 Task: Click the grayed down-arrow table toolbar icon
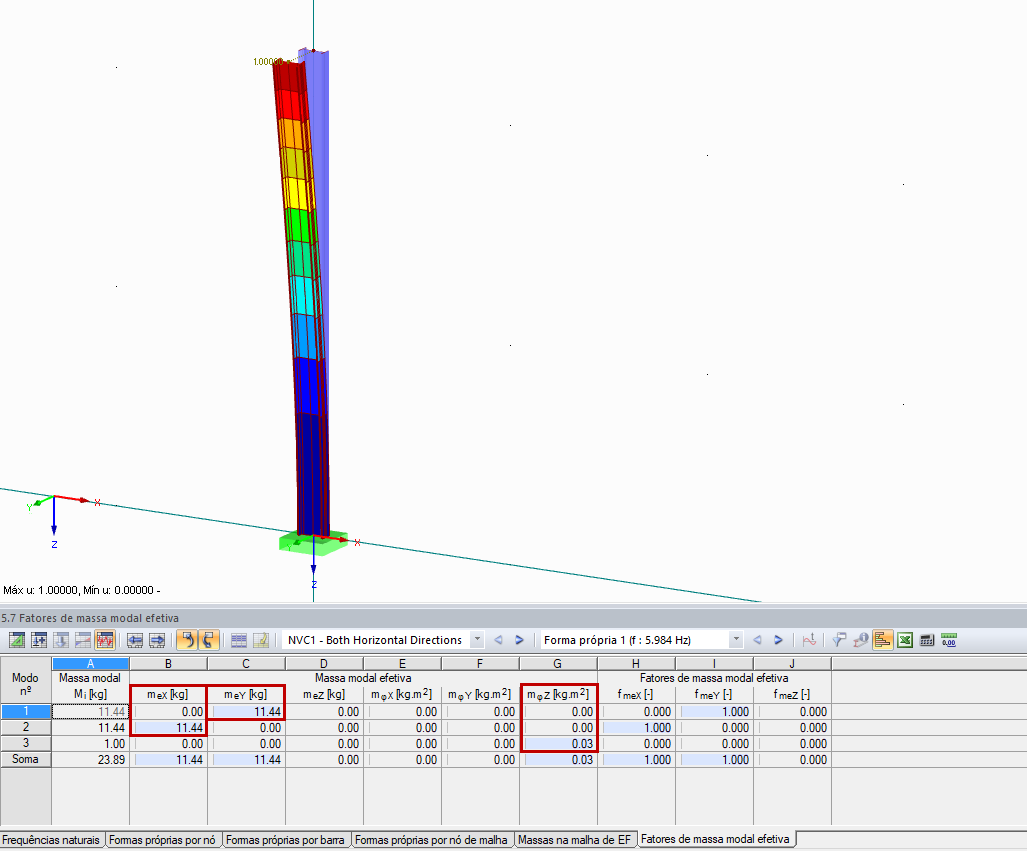click(x=61, y=640)
